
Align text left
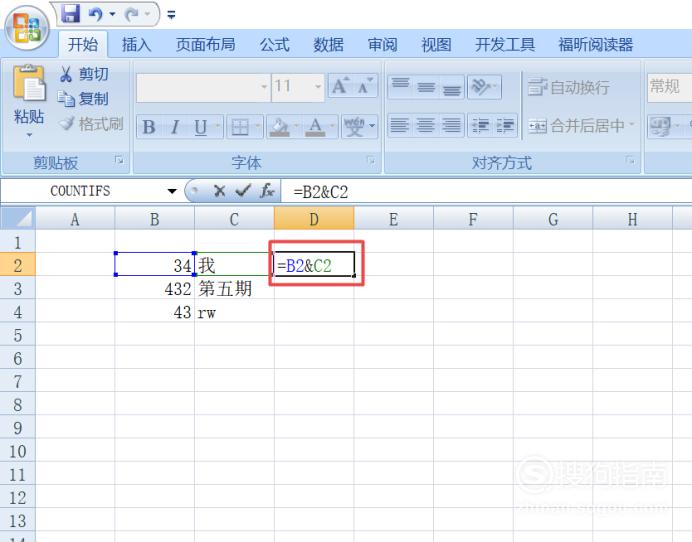point(400,125)
